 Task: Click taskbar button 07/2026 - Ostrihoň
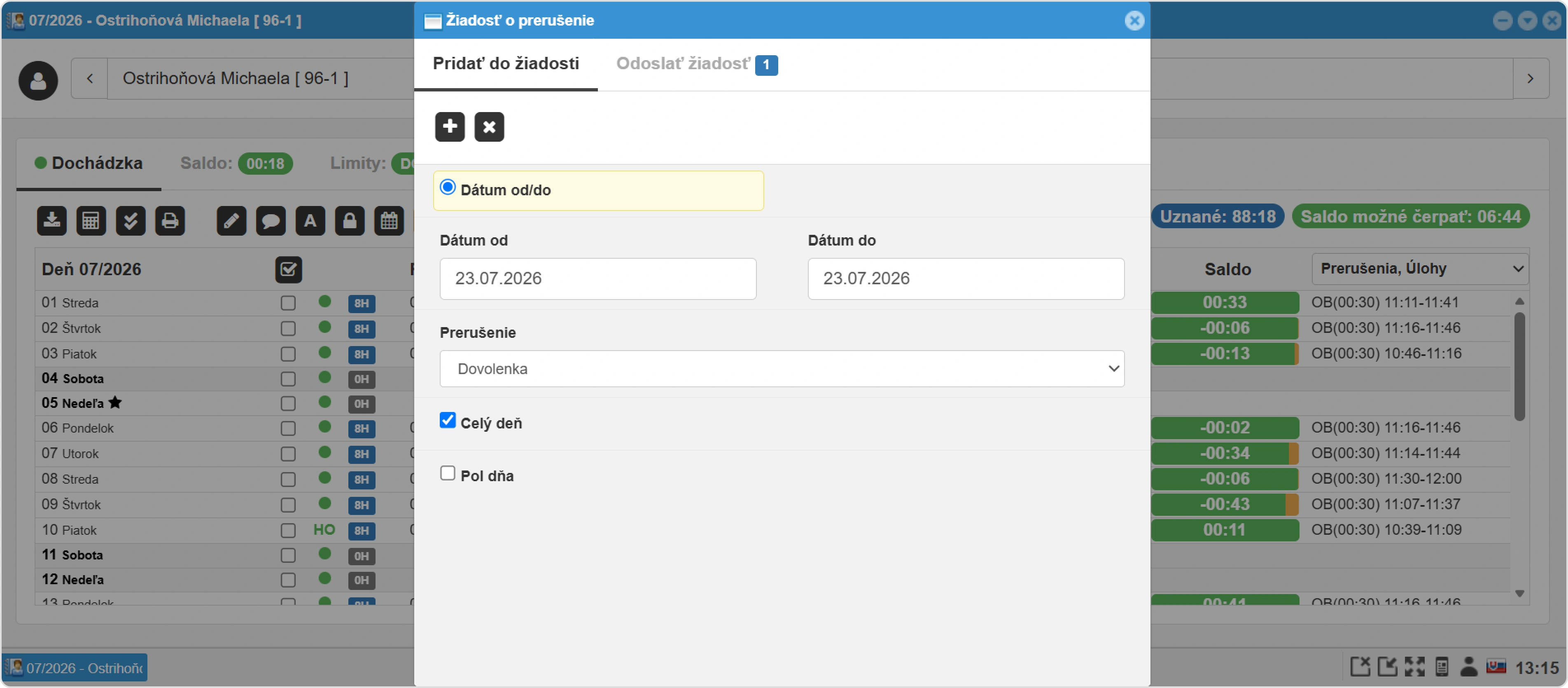tap(75, 667)
